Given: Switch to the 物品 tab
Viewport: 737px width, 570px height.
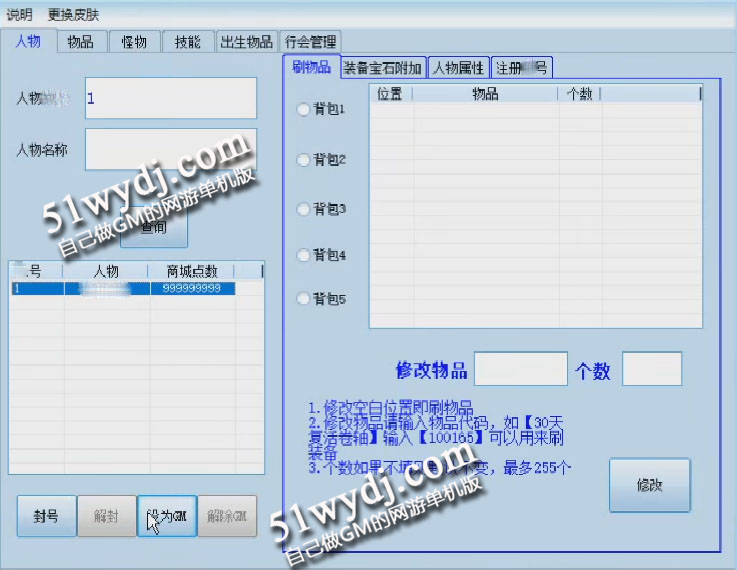Looking at the screenshot, I should [81, 41].
